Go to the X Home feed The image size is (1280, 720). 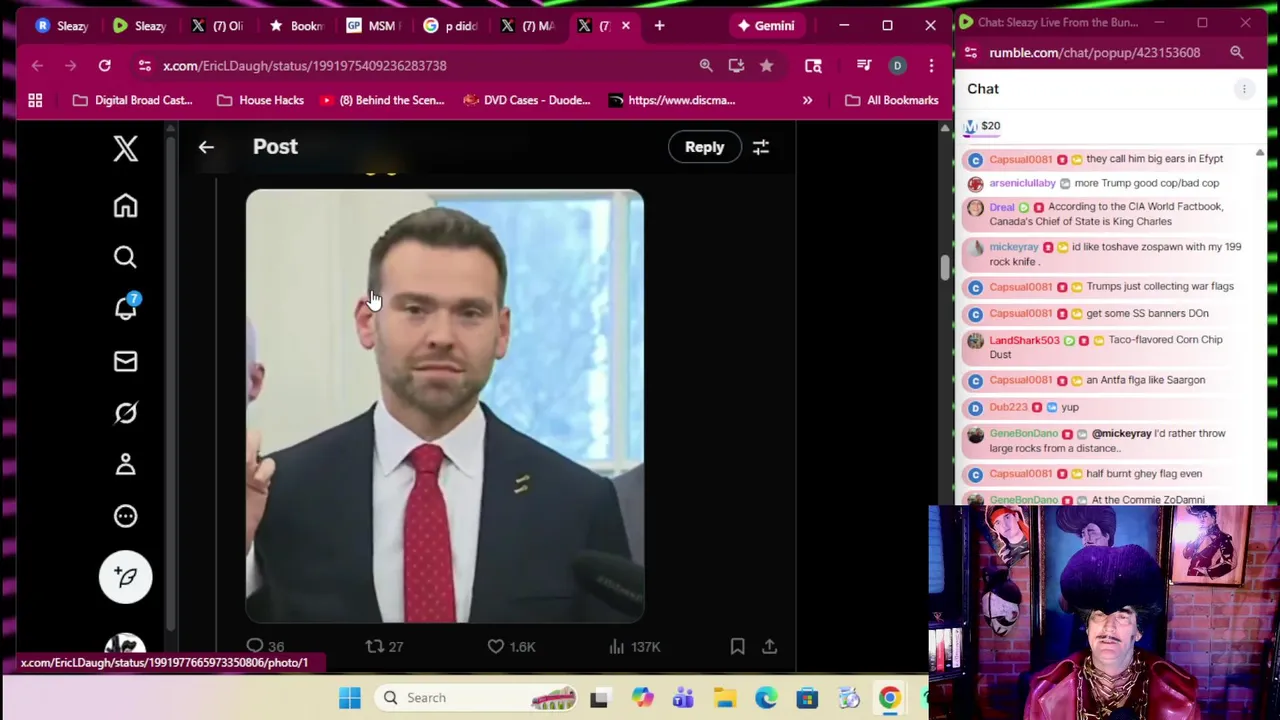coord(125,206)
